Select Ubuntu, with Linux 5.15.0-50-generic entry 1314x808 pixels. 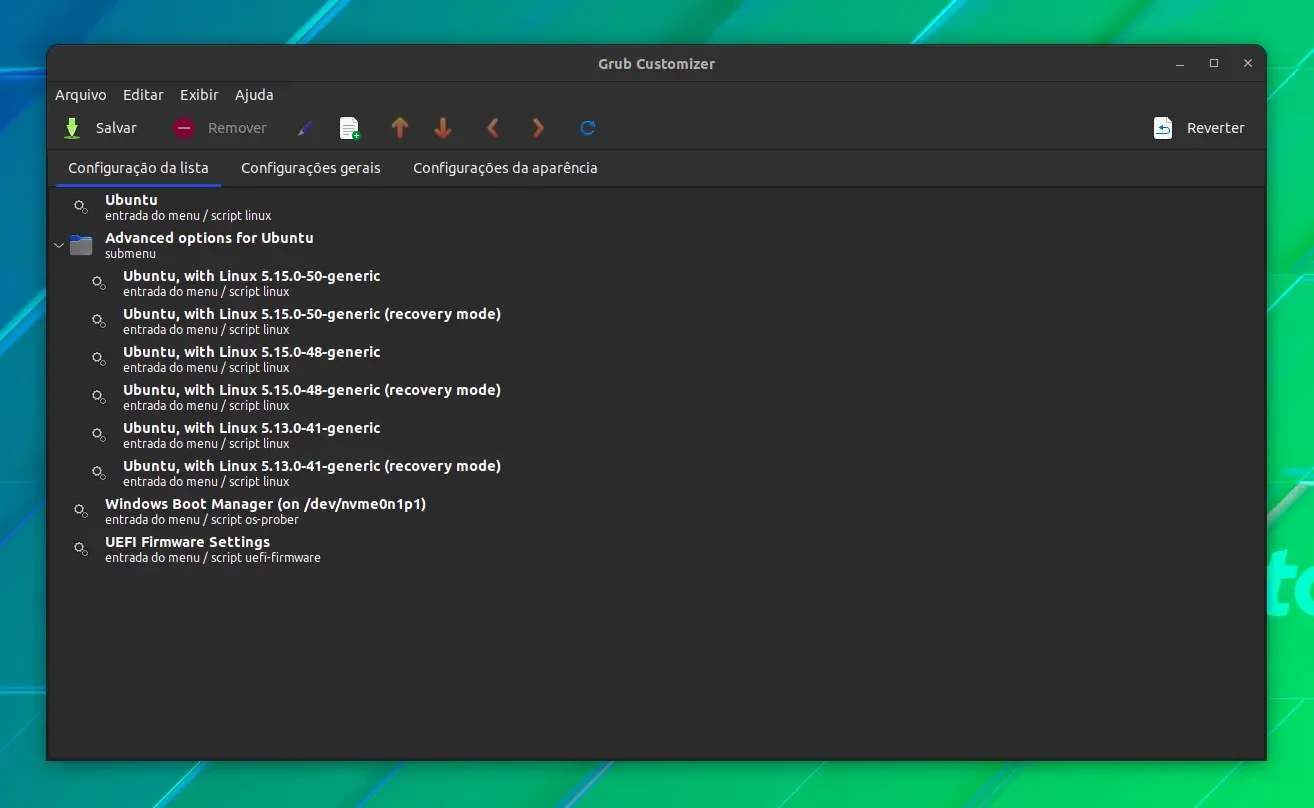[x=656, y=283]
